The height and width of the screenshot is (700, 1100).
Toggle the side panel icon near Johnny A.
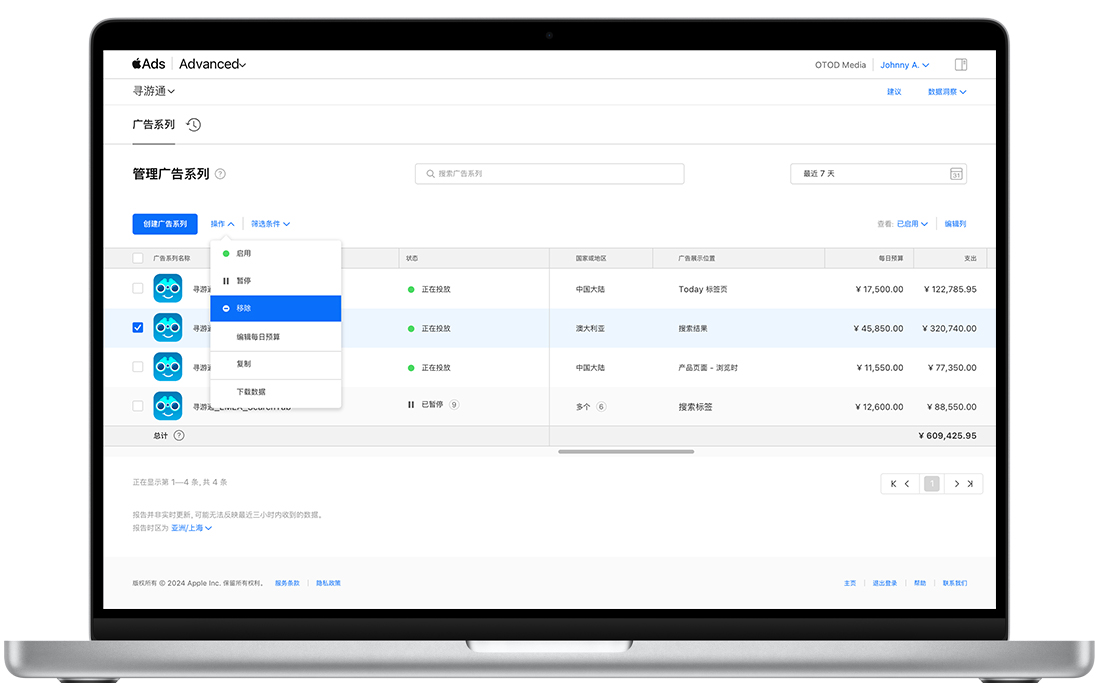point(961,65)
